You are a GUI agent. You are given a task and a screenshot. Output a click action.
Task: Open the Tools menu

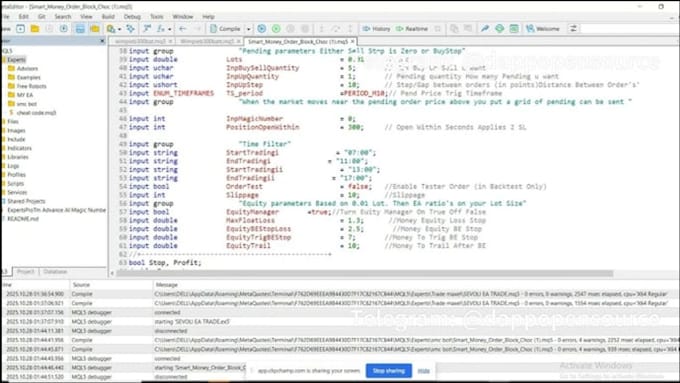(157, 16)
